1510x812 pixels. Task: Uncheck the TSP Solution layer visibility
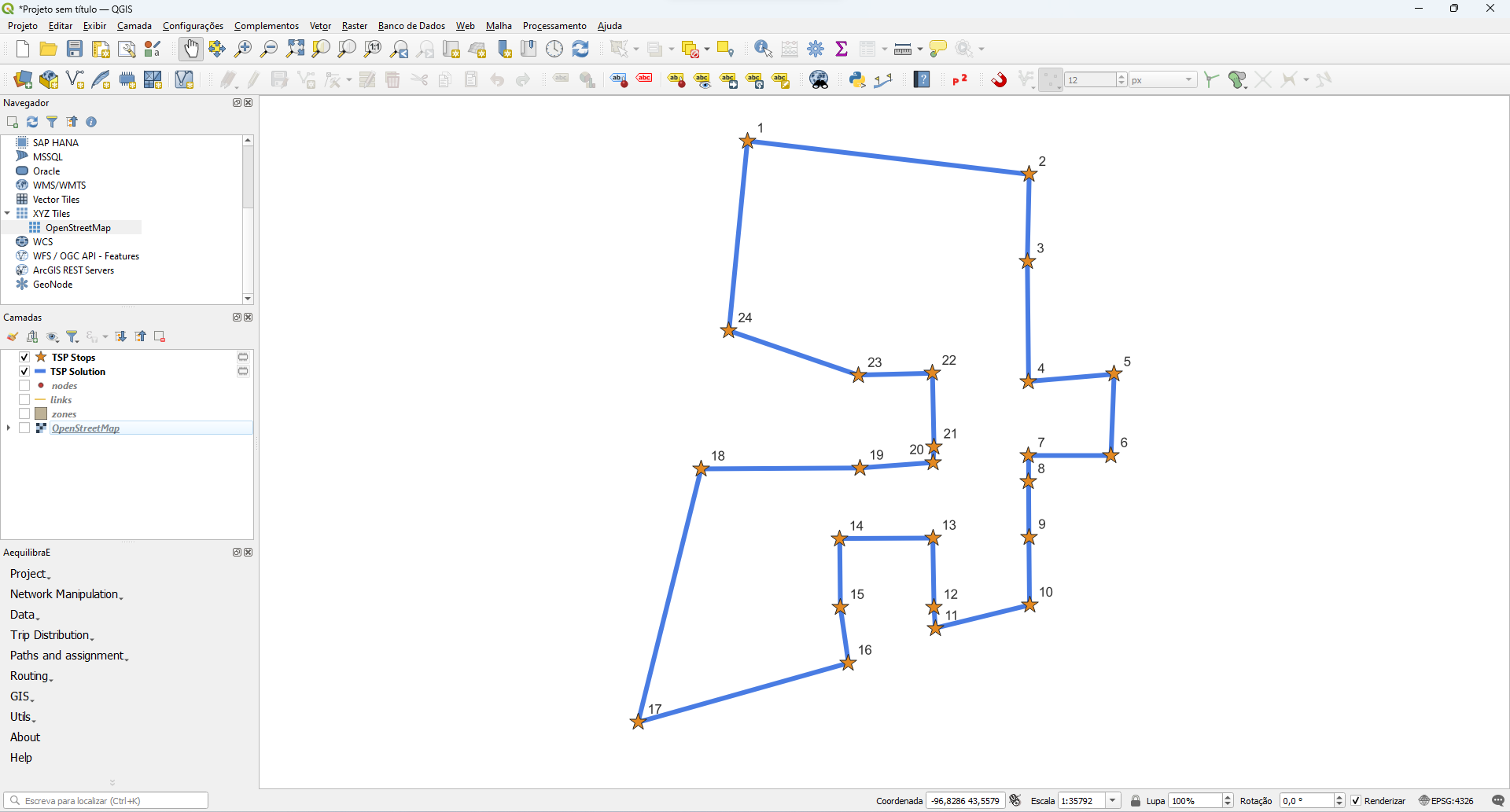pos(24,371)
